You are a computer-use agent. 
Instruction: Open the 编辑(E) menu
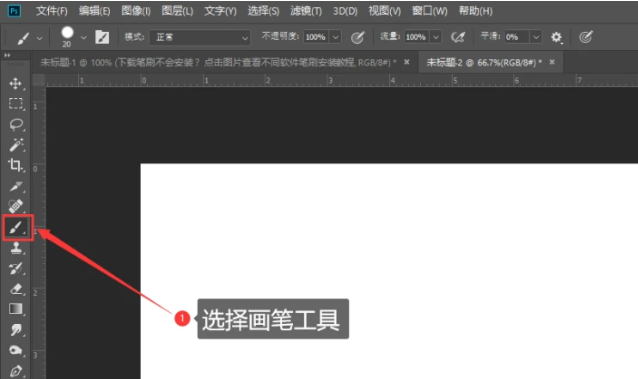(x=94, y=11)
